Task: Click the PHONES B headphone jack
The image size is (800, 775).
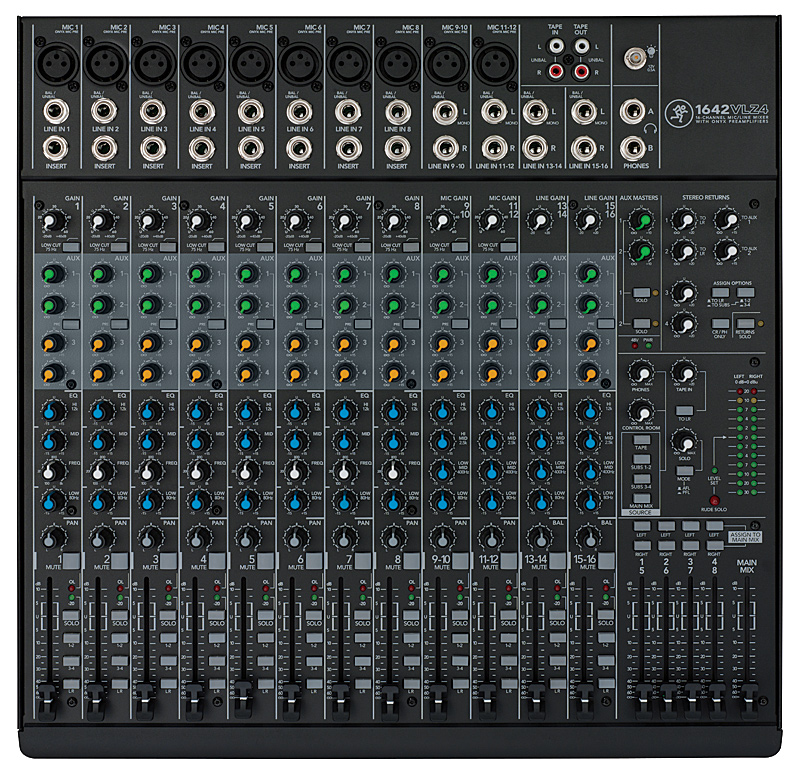Action: [633, 148]
